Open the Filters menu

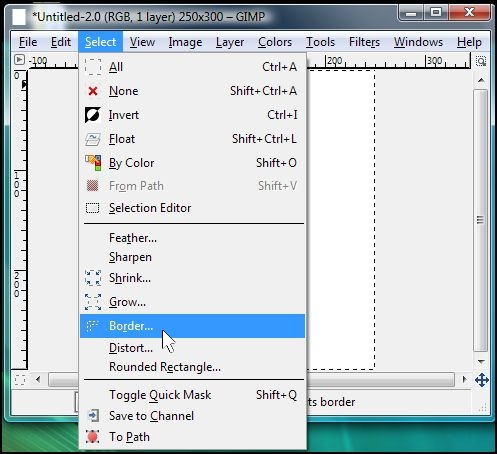coord(364,42)
